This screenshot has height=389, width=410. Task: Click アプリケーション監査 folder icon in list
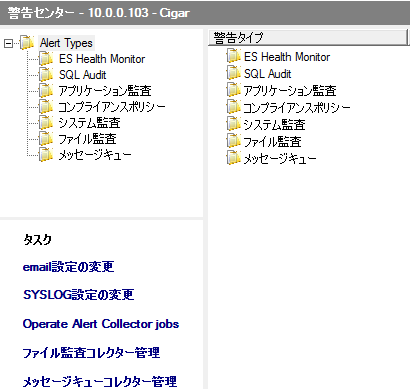coord(233,90)
